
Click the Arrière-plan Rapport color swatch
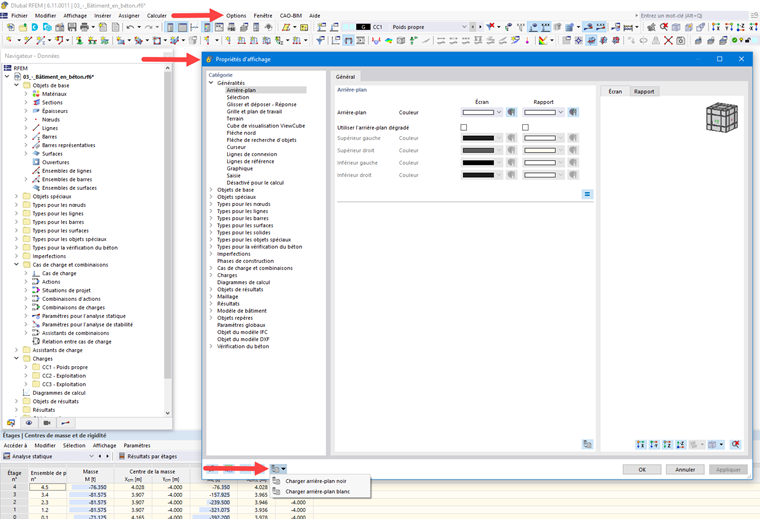point(539,112)
